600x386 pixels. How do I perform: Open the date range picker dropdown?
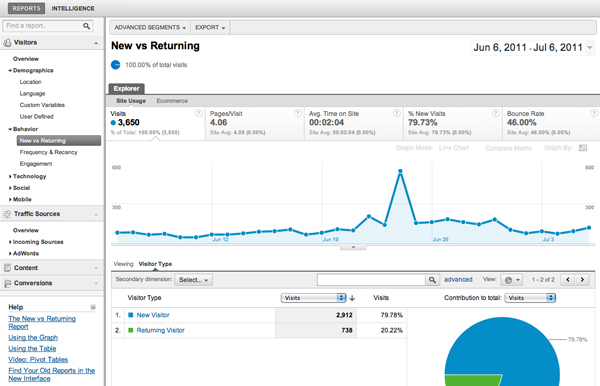click(x=590, y=47)
